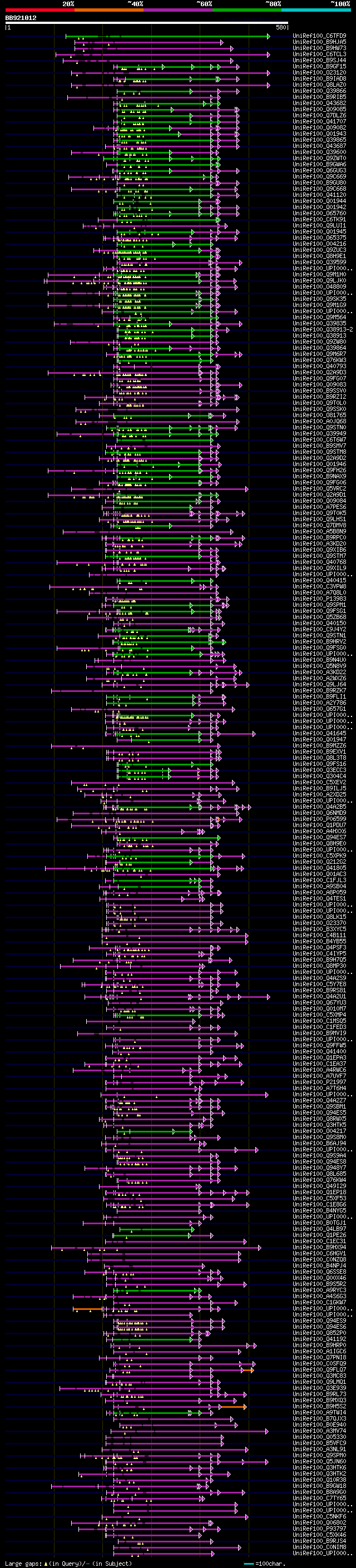Image resolution: width=356 pixels, height=1568 pixels.
Task: Open hit UniRef100_B9HW73
Action: click(319, 48)
